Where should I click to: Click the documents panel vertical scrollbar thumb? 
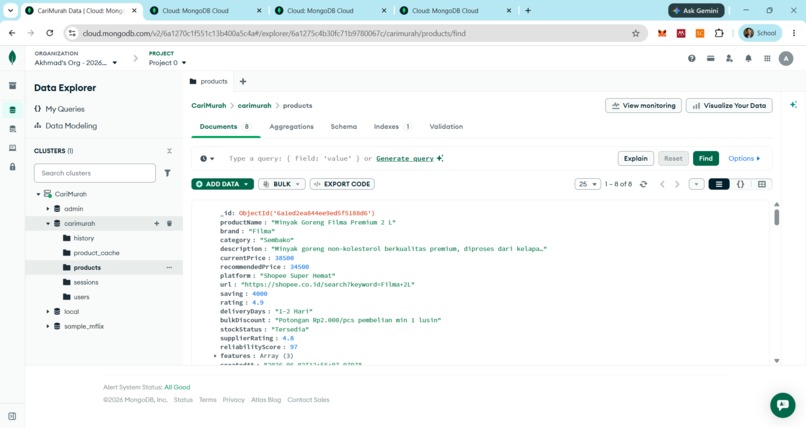pyautogui.click(x=776, y=217)
